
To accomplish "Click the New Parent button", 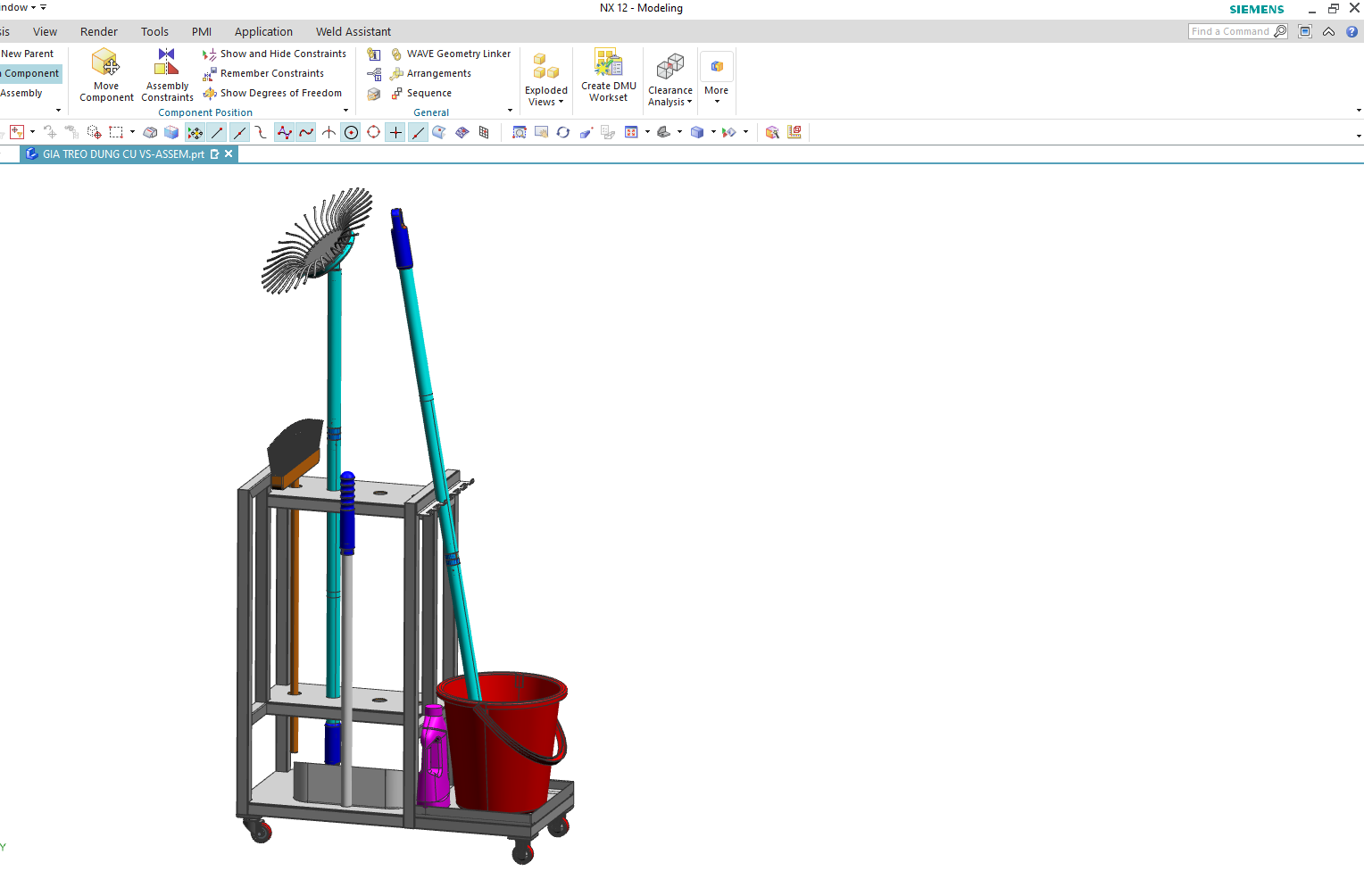I will (x=27, y=54).
